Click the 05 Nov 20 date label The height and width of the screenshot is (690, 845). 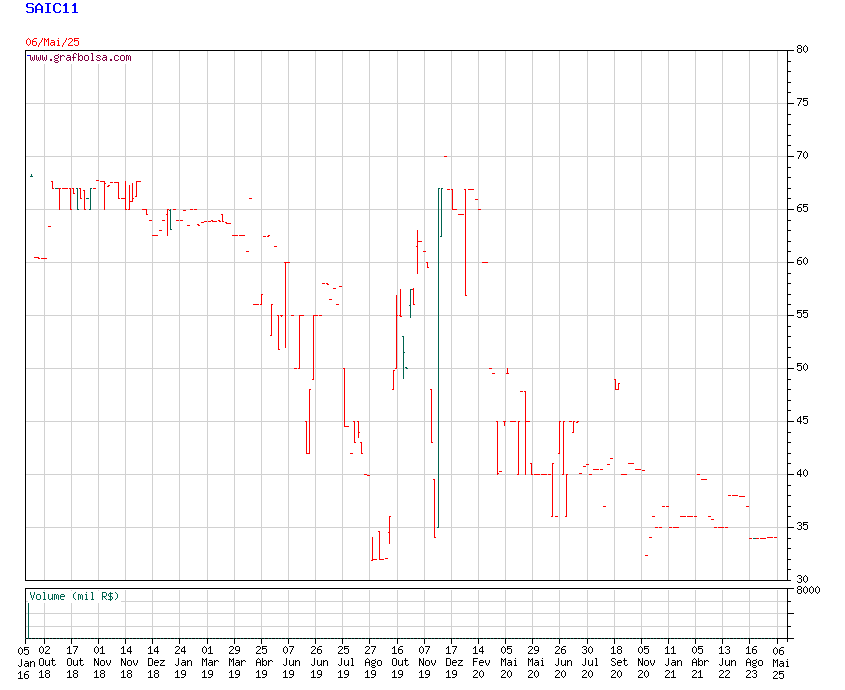(x=645, y=663)
